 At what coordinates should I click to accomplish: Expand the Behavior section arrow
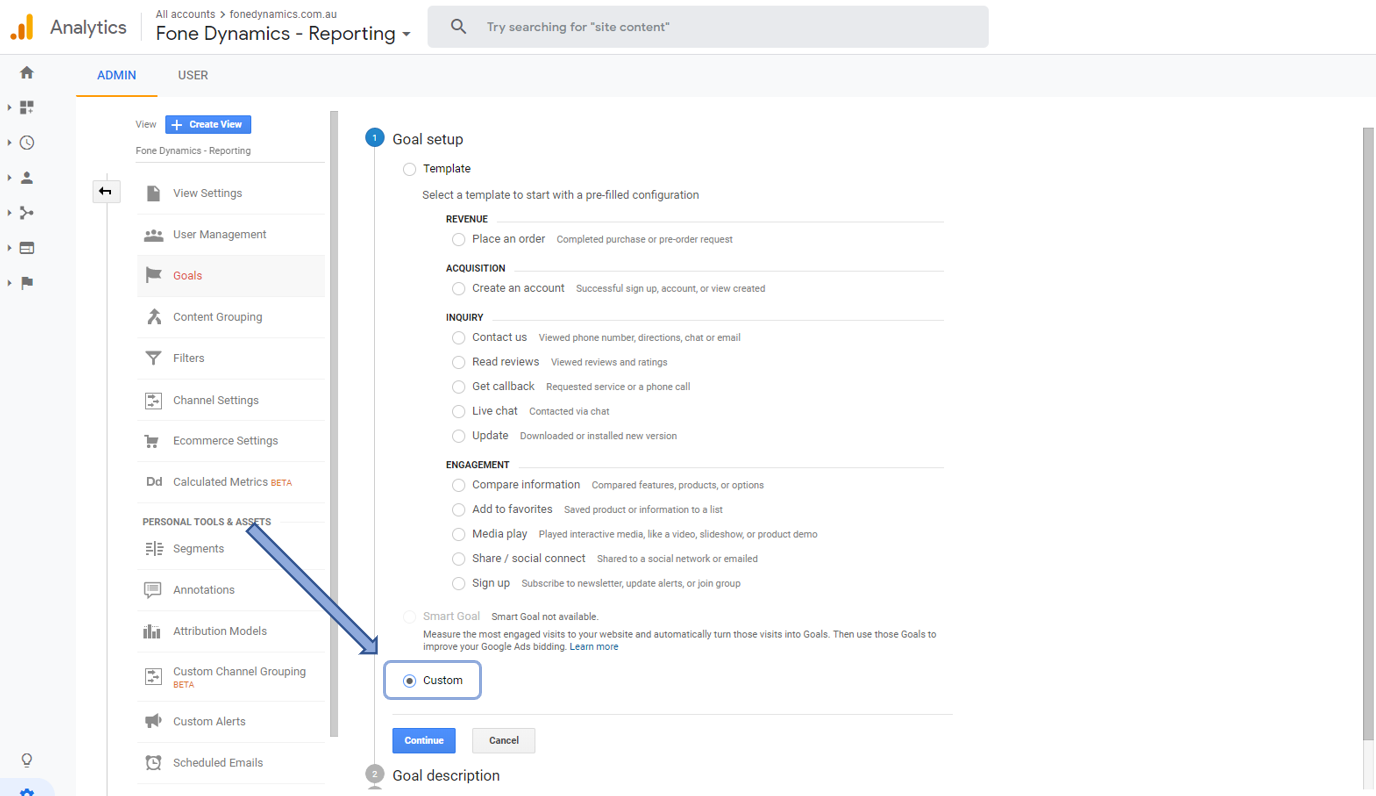(x=9, y=248)
